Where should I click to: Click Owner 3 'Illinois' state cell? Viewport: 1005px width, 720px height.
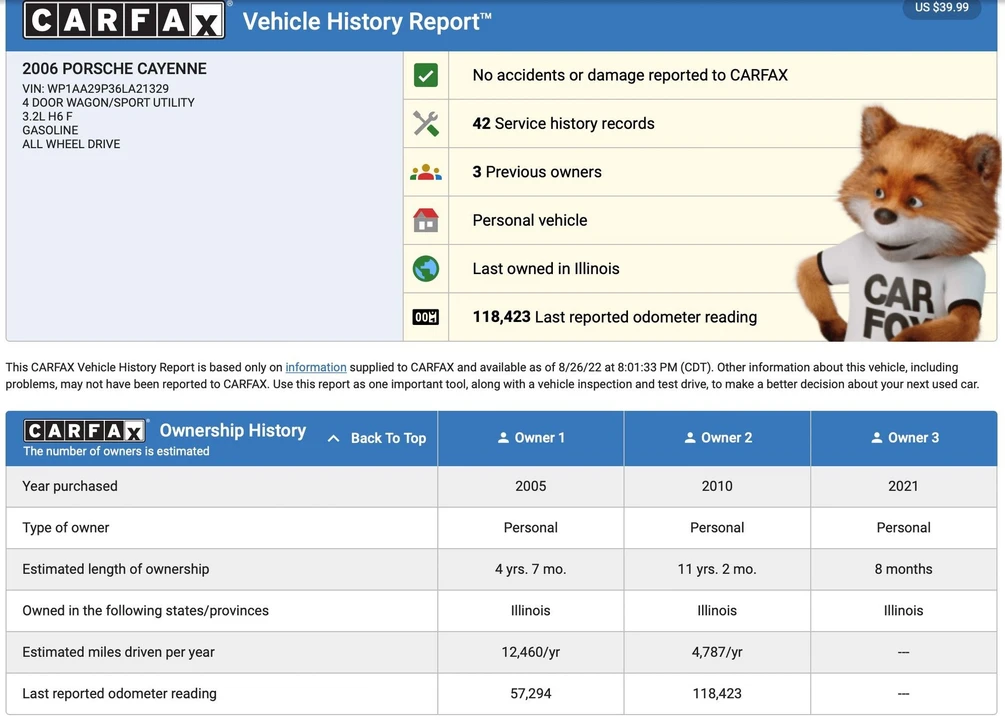click(904, 610)
